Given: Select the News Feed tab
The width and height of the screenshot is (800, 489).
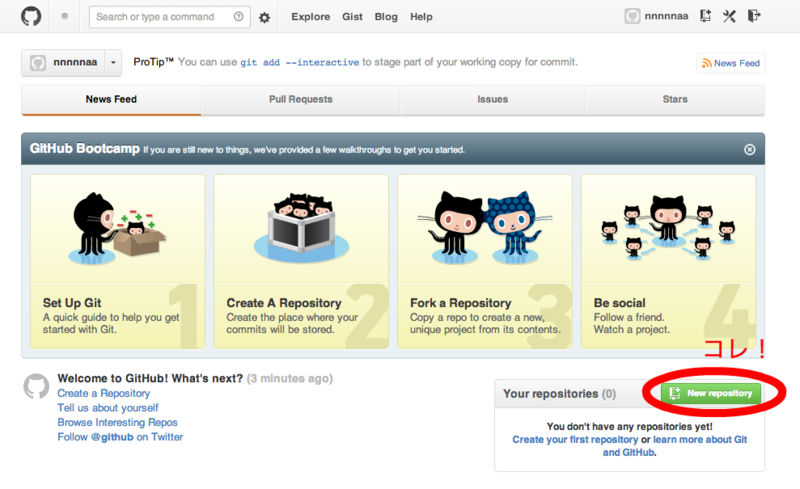Looking at the screenshot, I should point(111,100).
